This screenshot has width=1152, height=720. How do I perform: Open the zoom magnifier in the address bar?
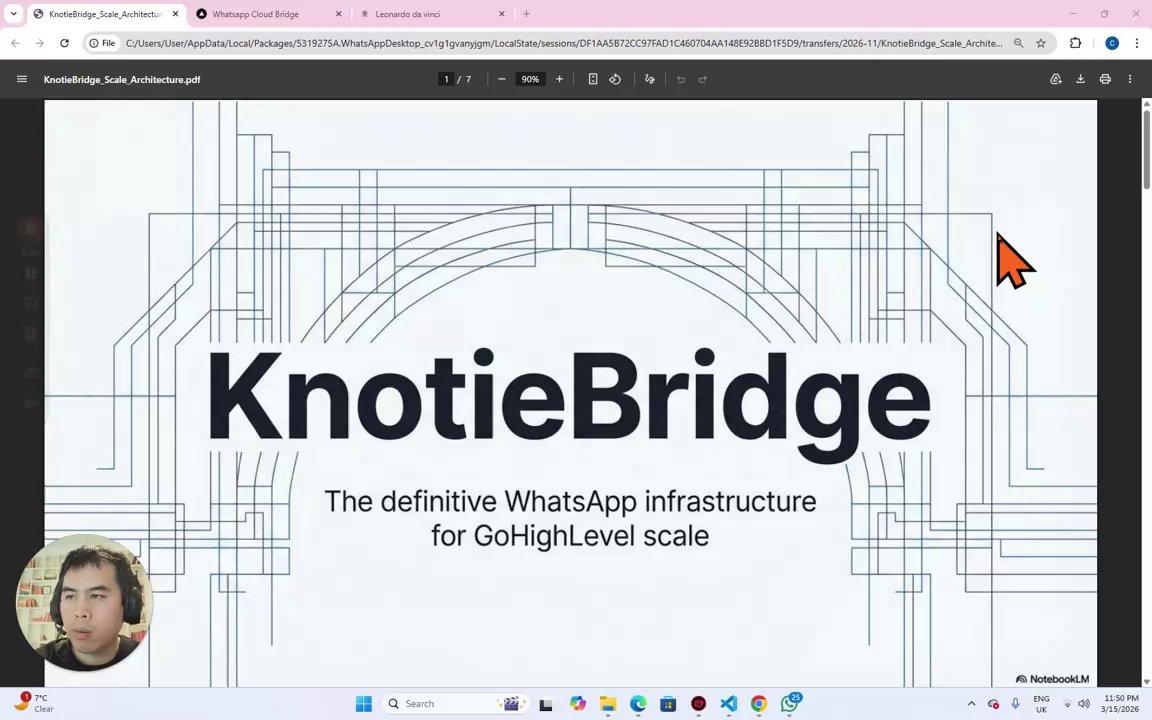click(1018, 43)
